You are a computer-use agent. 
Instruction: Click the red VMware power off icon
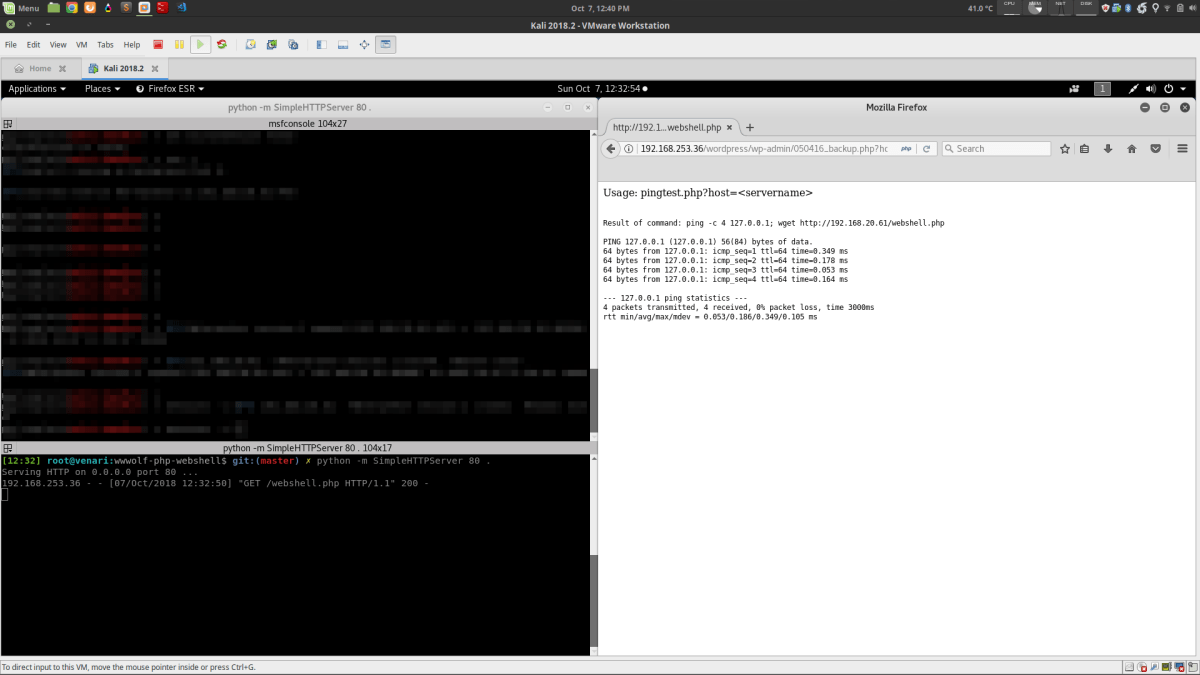pos(159,45)
